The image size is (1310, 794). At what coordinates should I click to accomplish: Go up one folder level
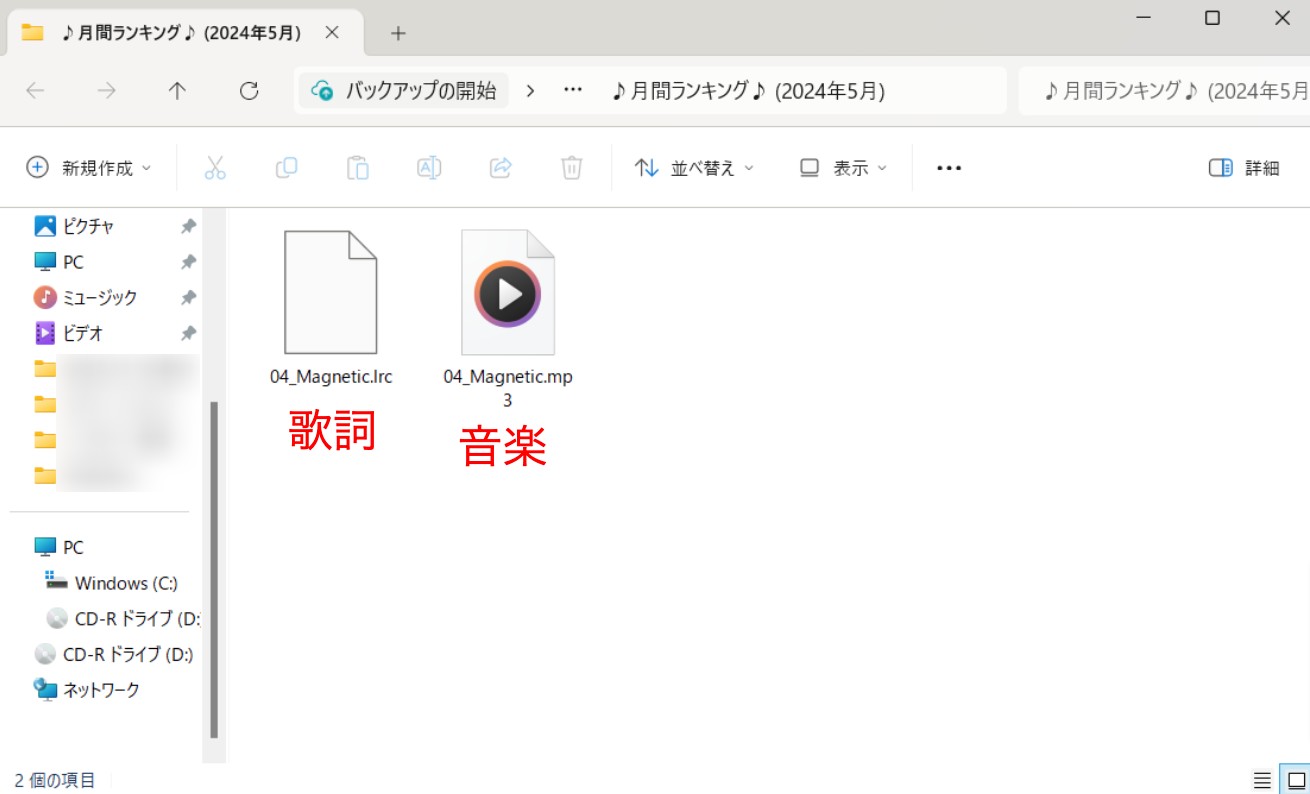pyautogui.click(x=177, y=91)
